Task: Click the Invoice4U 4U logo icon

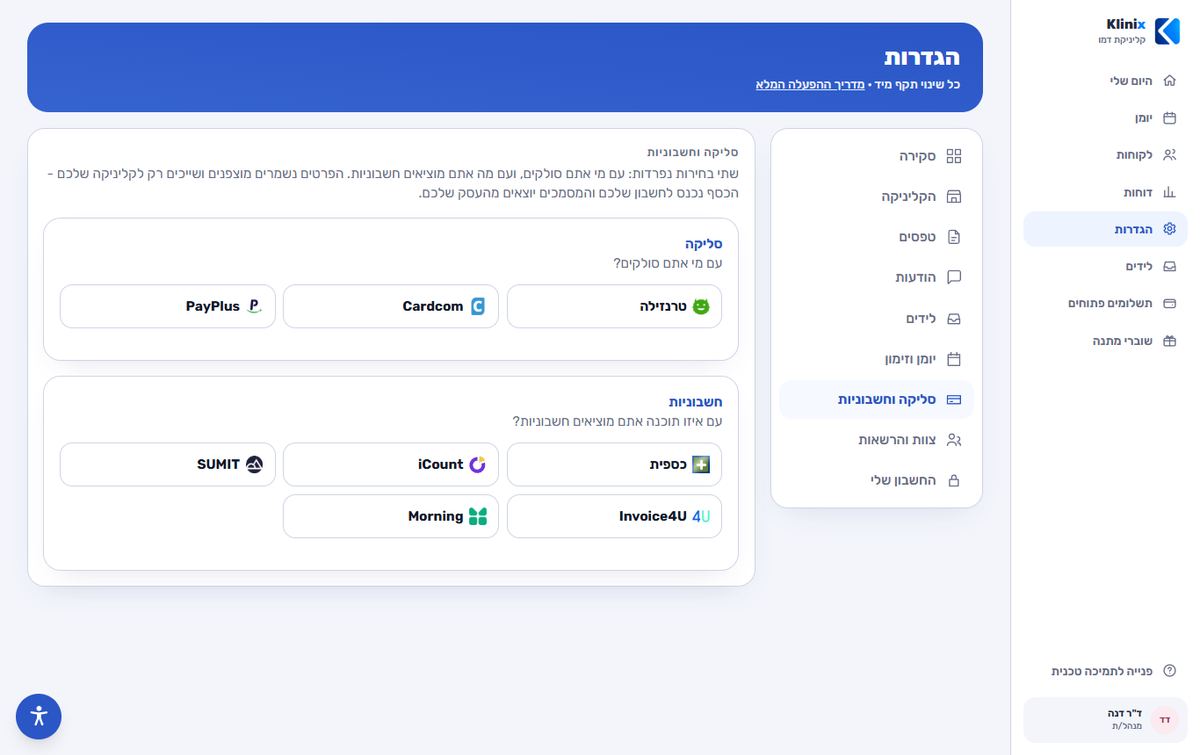Action: pos(701,516)
